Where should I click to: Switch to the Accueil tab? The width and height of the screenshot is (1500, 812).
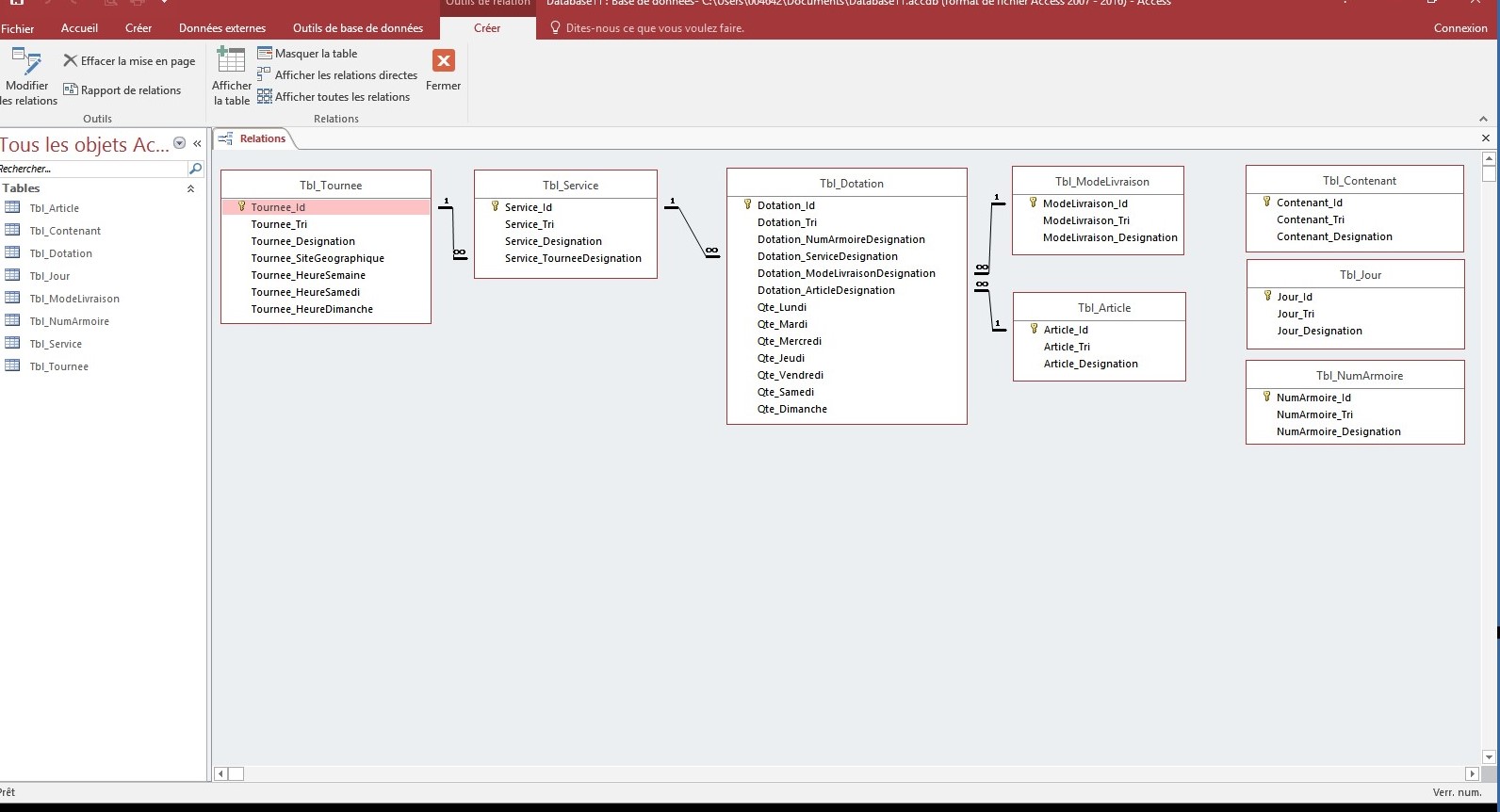pyautogui.click(x=79, y=28)
